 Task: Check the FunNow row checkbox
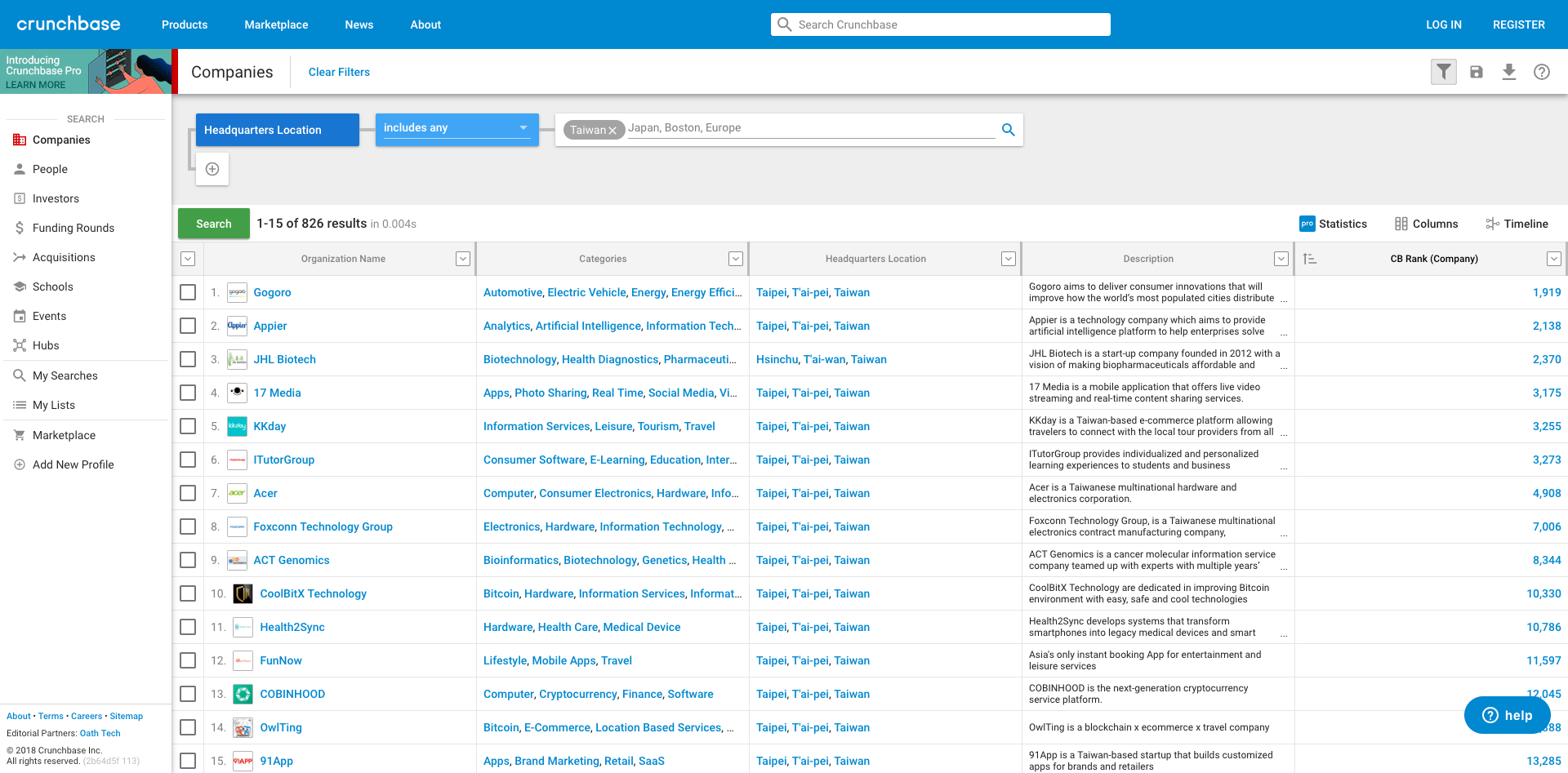(188, 660)
